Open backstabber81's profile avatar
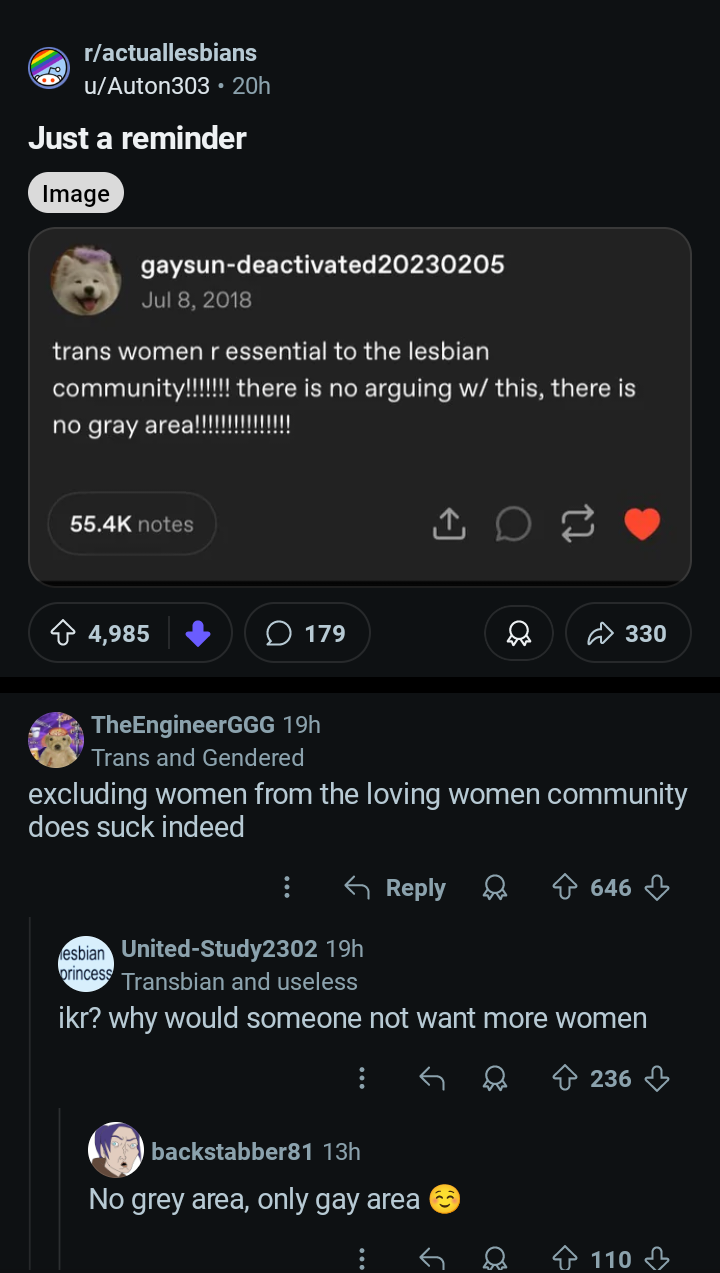The width and height of the screenshot is (720, 1273). click(x=116, y=1150)
